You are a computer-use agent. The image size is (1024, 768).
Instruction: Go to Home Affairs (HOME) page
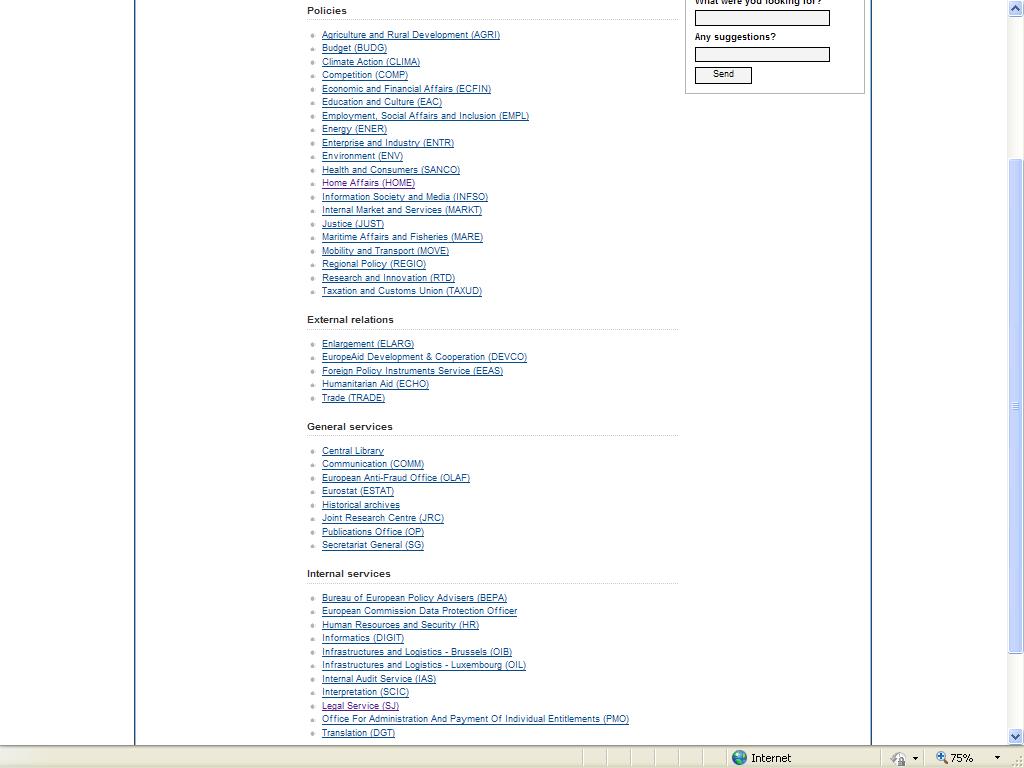tap(368, 183)
